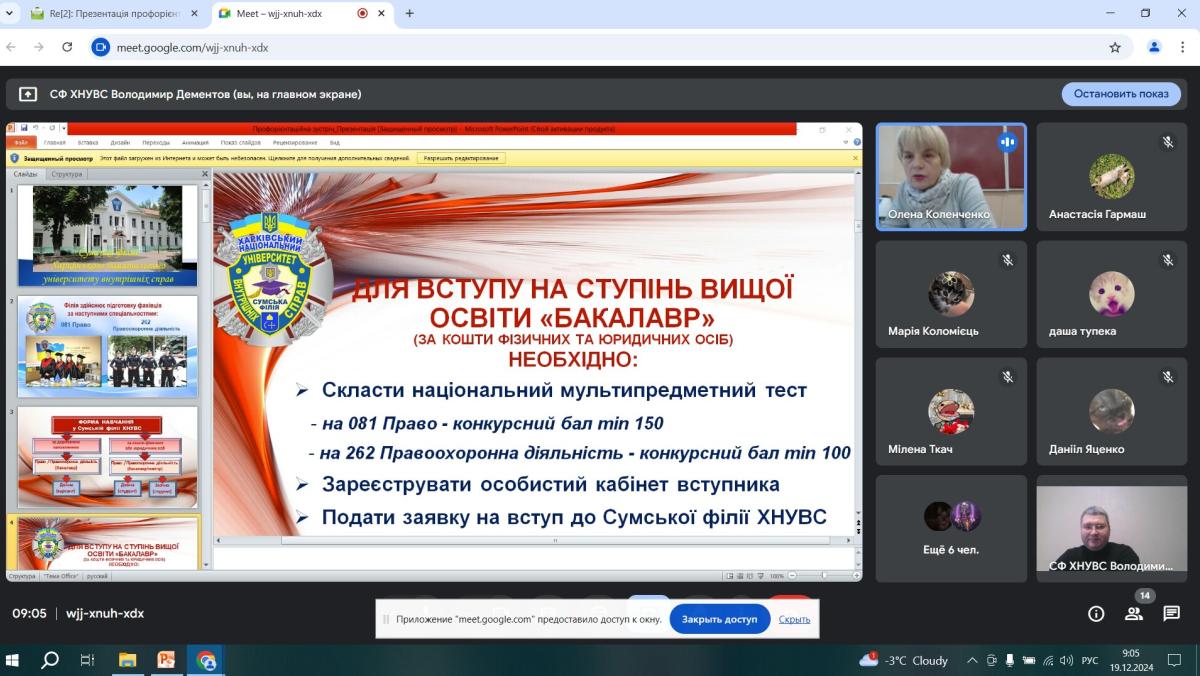Image resolution: width=1200 pixels, height=676 pixels.
Task: Bookmark this page with the star icon
Action: click(x=1115, y=47)
